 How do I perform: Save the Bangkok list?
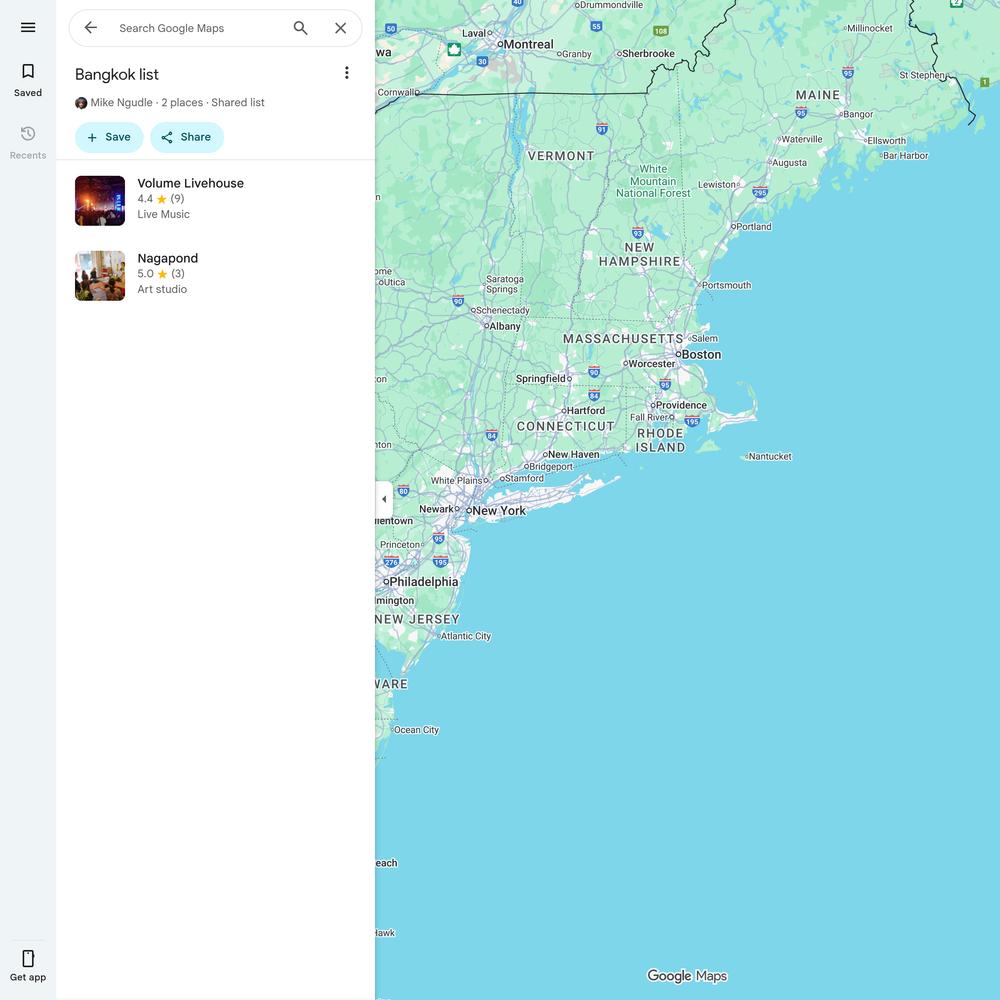[109, 137]
